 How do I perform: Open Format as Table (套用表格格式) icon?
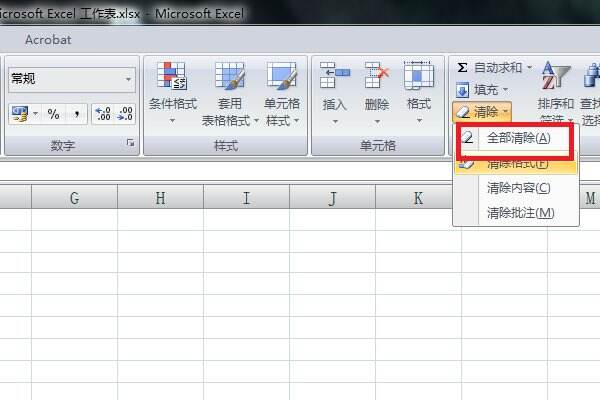coord(230,76)
